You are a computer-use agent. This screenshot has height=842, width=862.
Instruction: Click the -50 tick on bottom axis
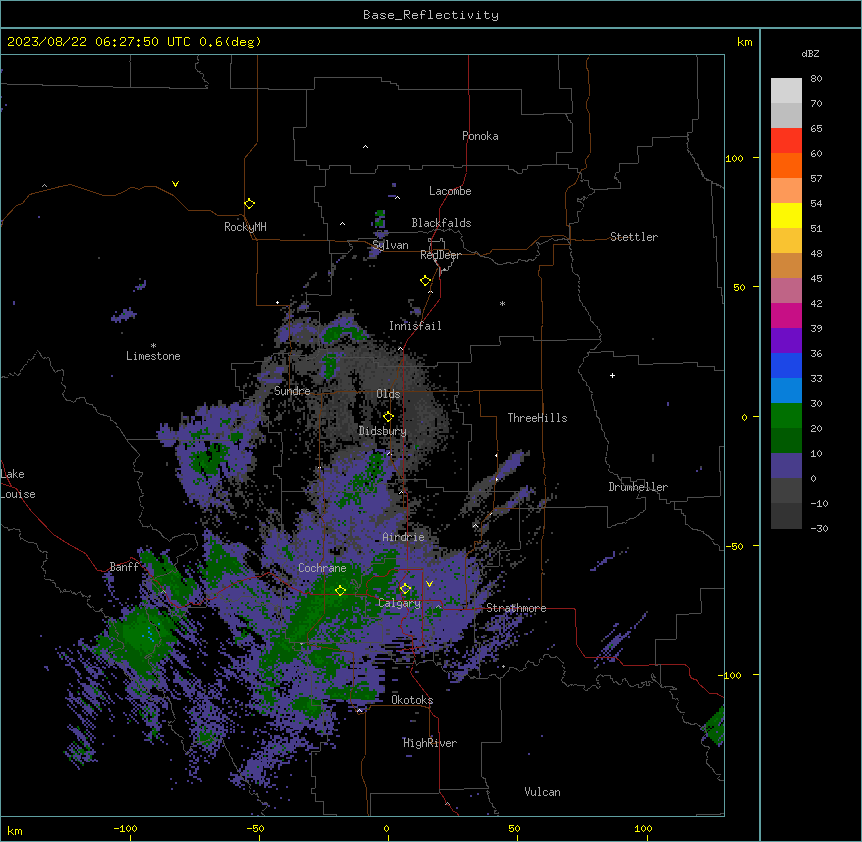pos(255,829)
